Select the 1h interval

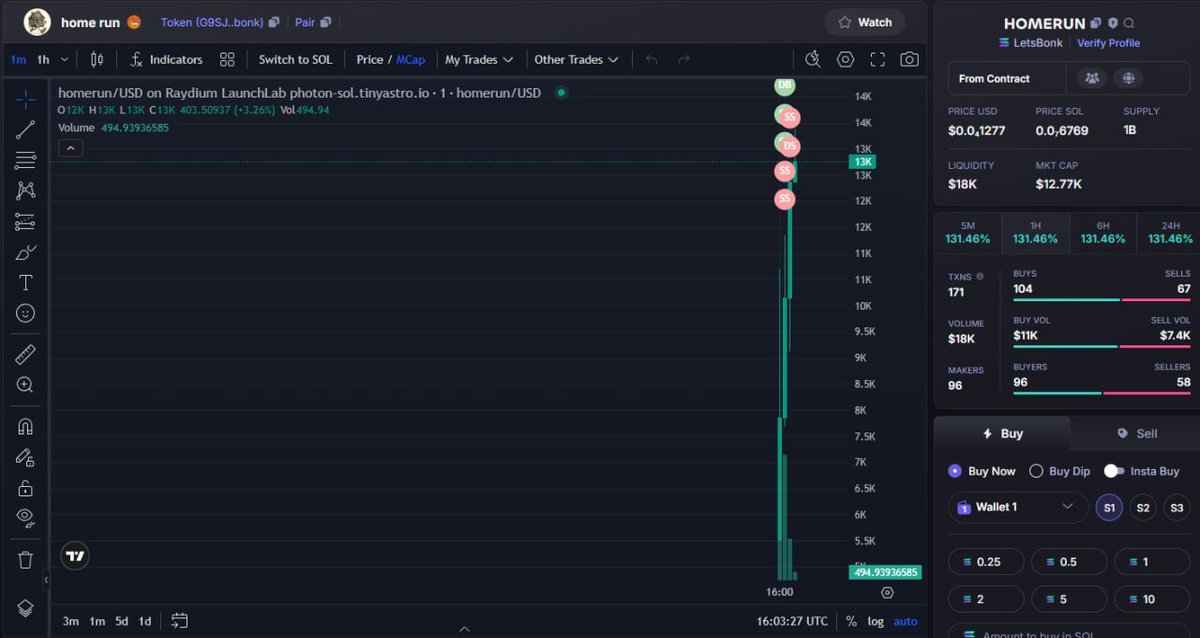tap(43, 60)
